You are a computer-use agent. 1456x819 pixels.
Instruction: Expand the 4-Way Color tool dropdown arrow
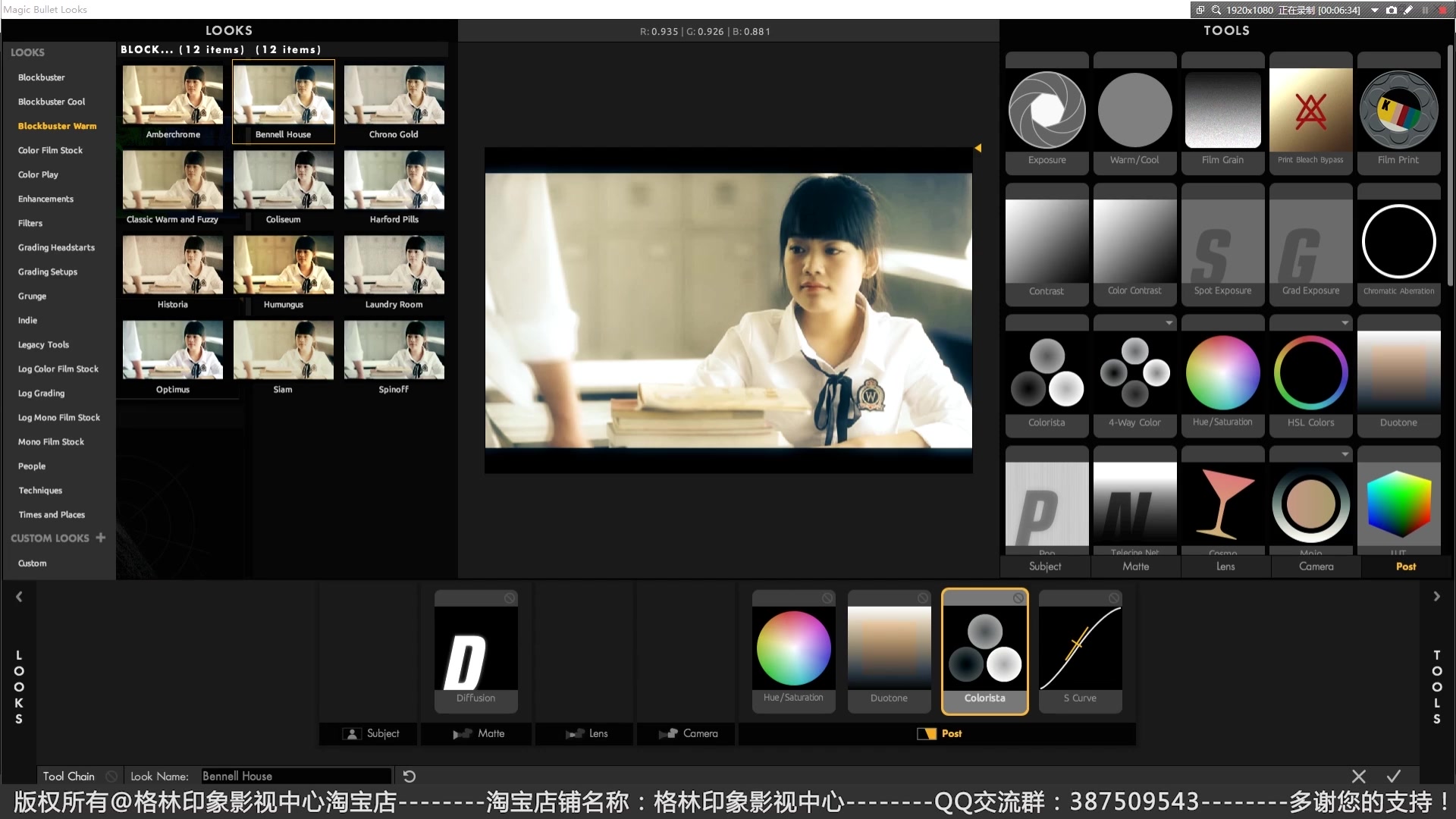click(x=1169, y=323)
